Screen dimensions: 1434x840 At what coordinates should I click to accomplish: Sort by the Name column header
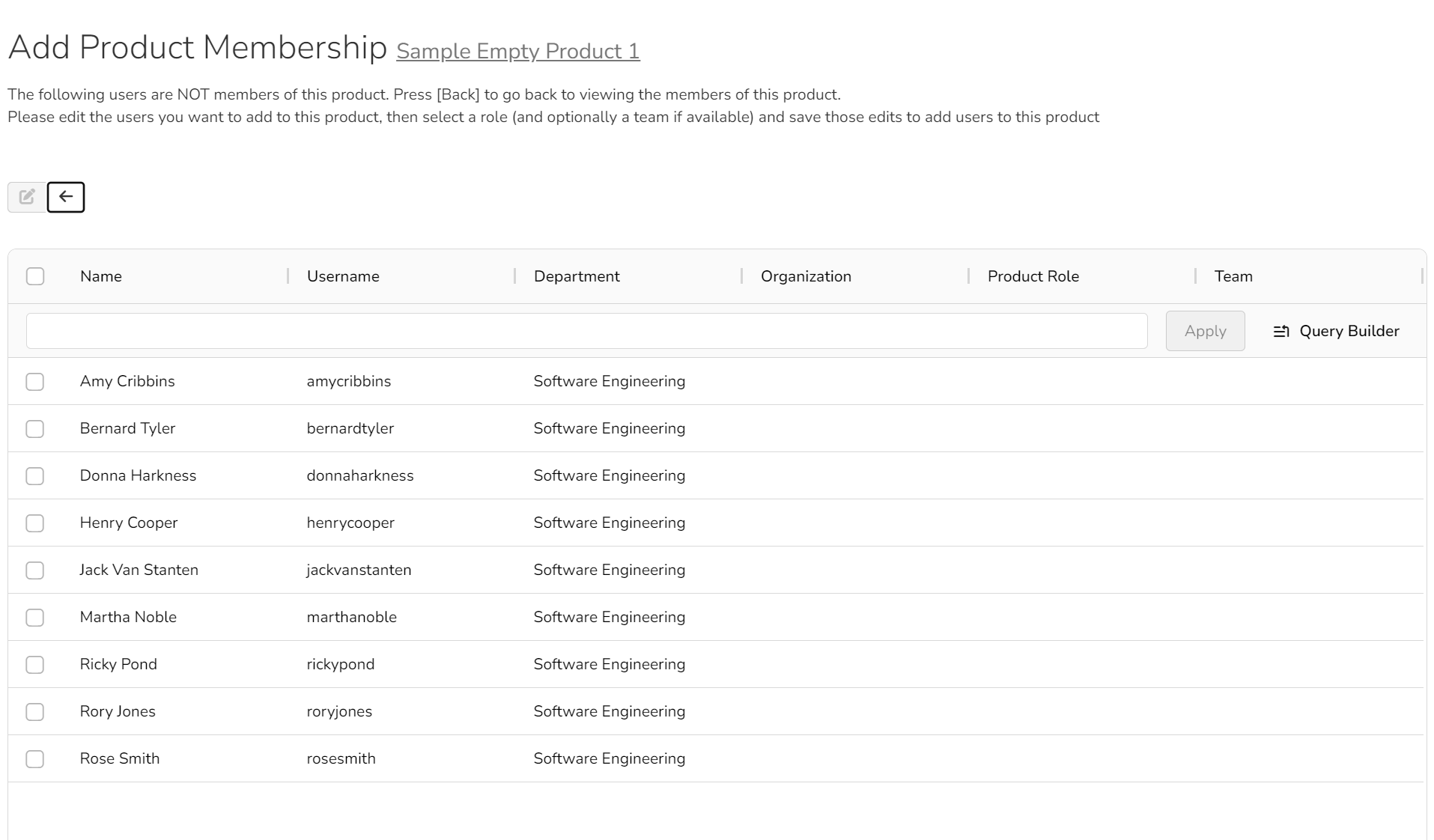tap(100, 276)
